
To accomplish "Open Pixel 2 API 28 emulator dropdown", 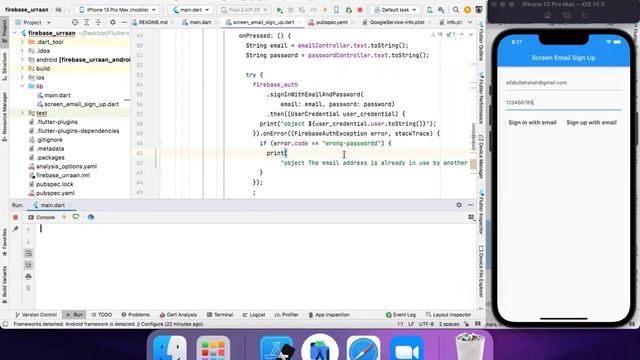I will pos(244,10).
